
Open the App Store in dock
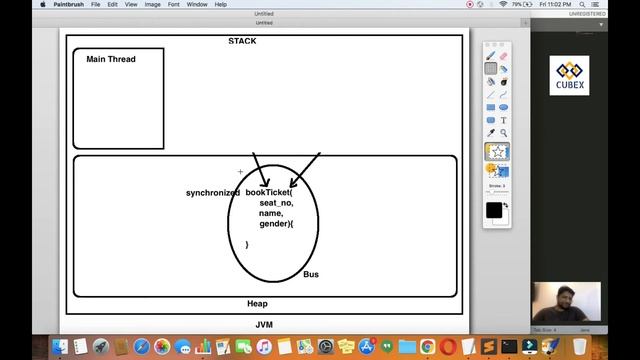click(367, 347)
